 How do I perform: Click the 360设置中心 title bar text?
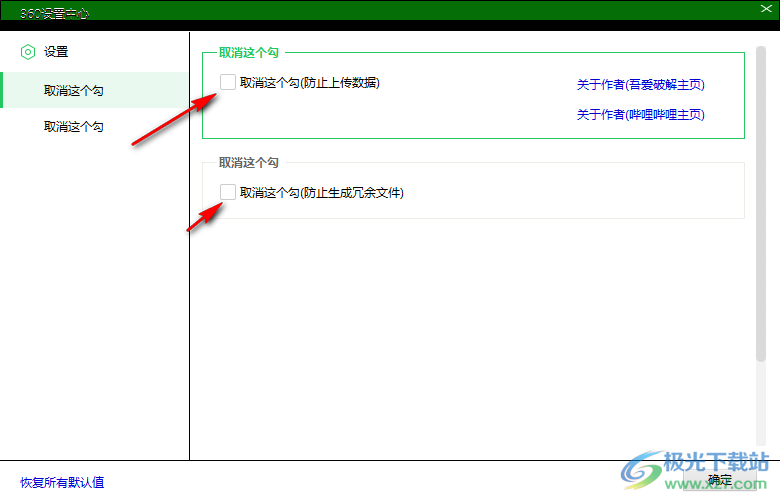pos(55,14)
